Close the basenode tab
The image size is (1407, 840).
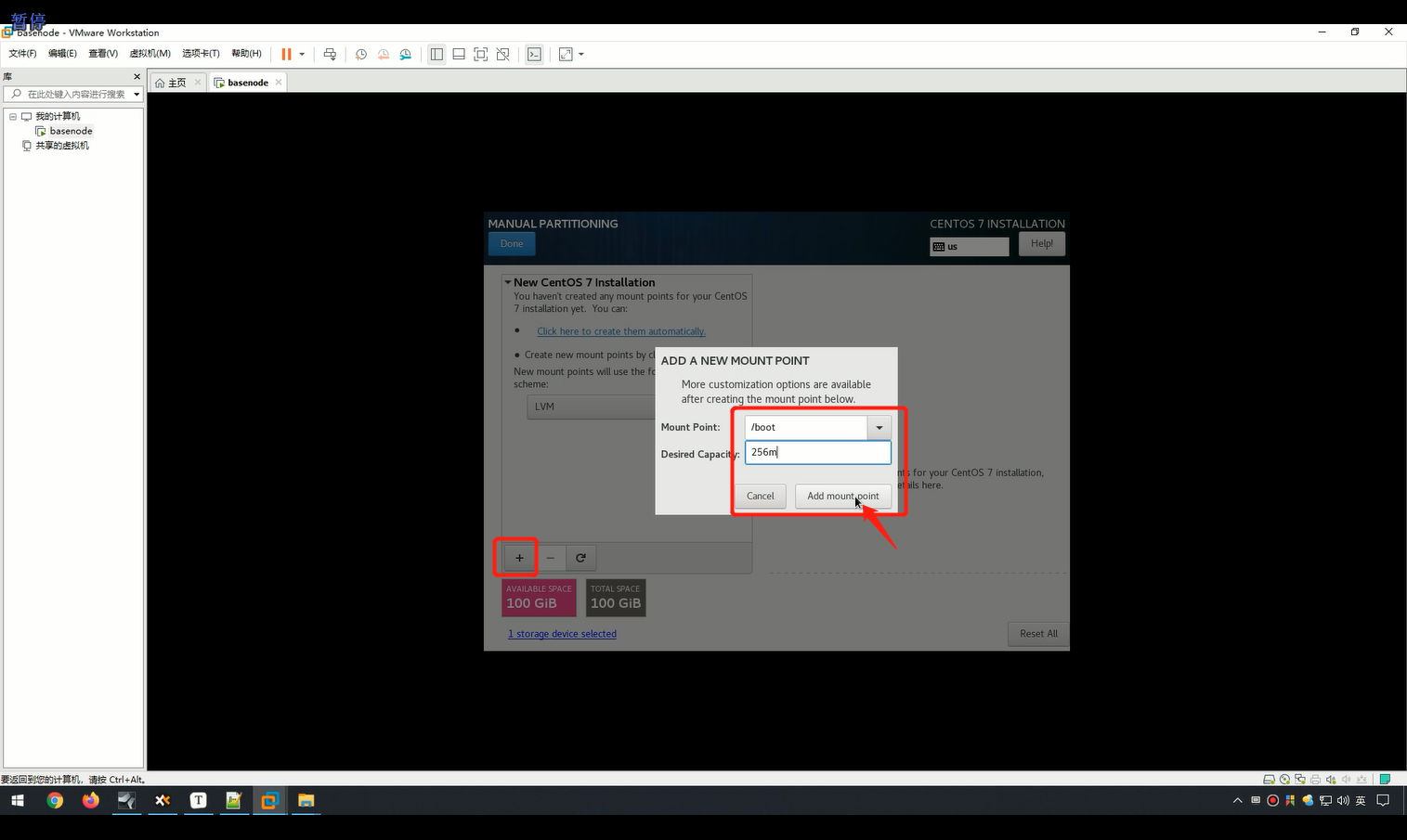point(279,83)
